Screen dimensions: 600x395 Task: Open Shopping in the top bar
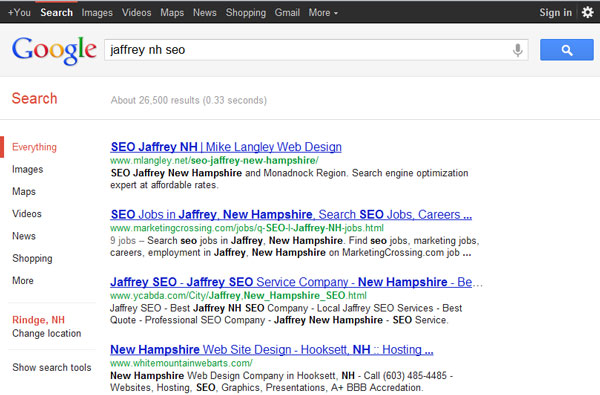246,13
